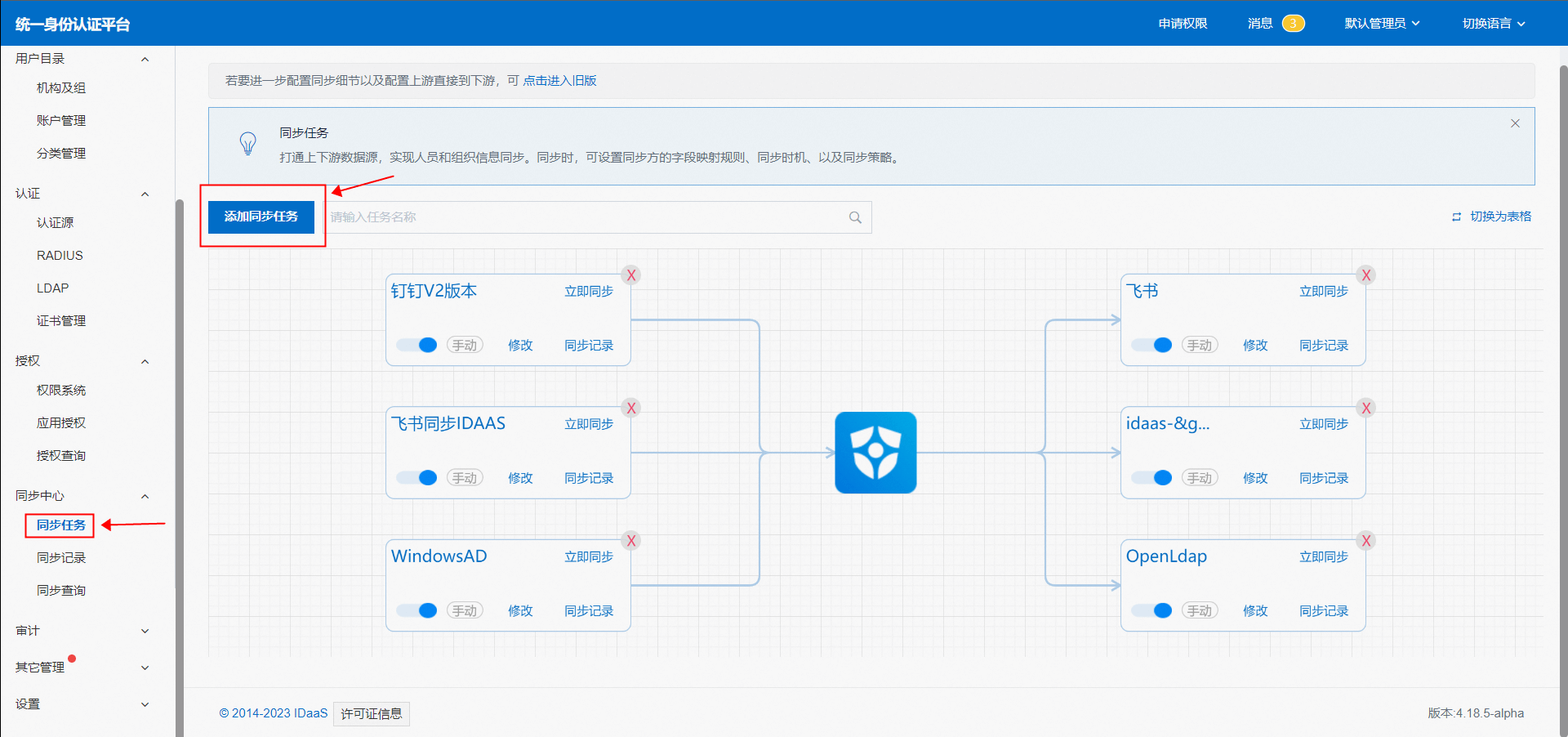Open the 切换语言 language dropdown

click(x=1493, y=24)
